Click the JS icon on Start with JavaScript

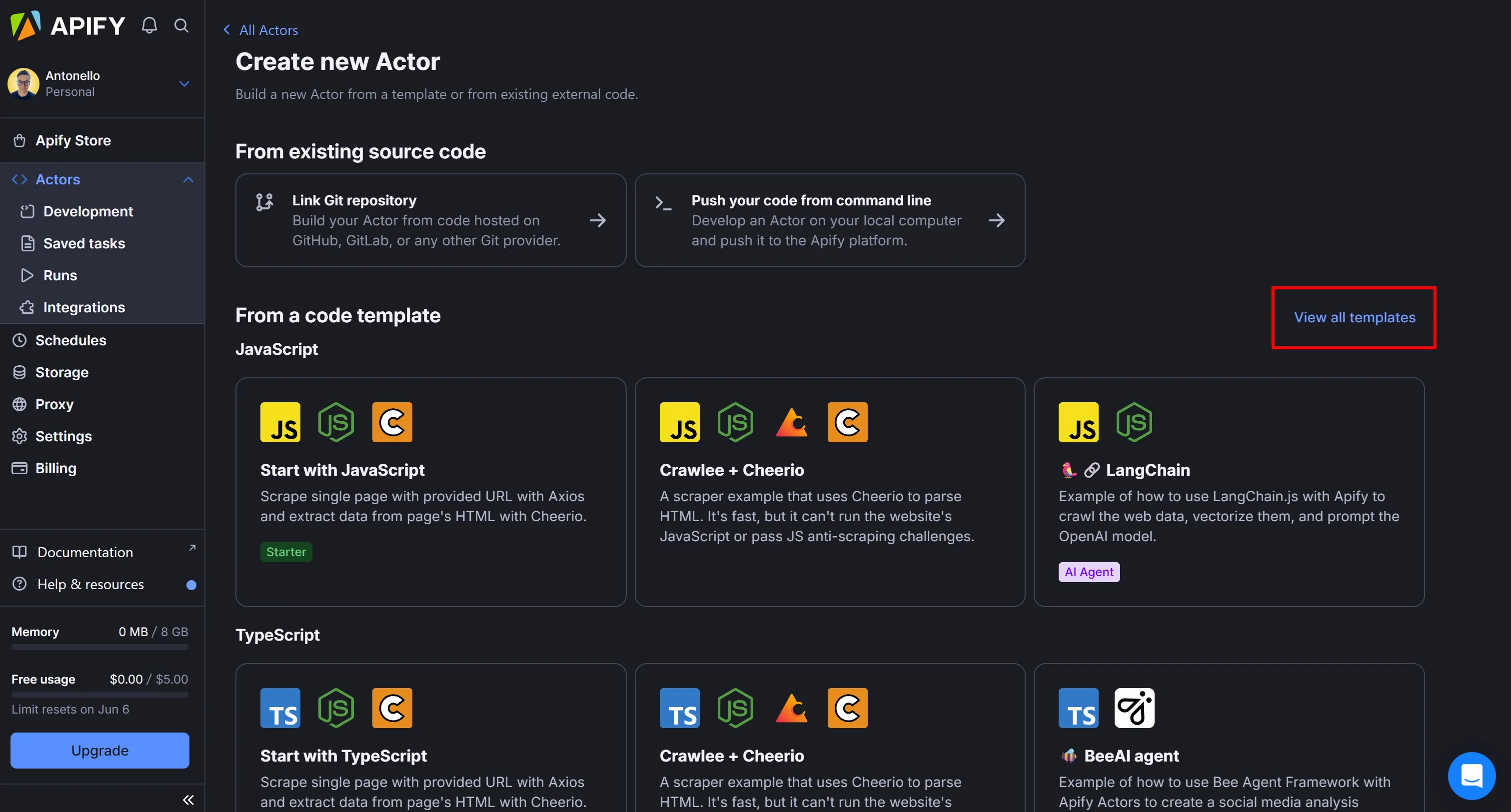(280, 422)
